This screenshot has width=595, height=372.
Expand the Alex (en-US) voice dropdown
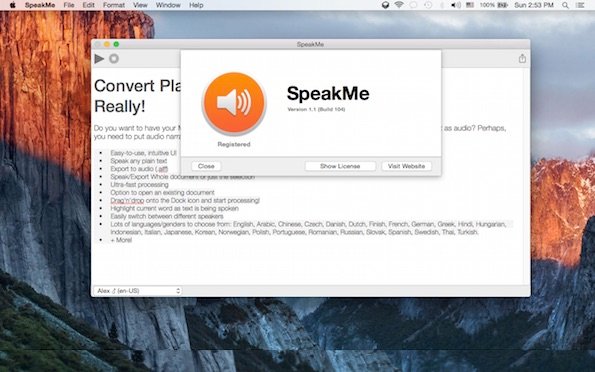click(x=137, y=291)
